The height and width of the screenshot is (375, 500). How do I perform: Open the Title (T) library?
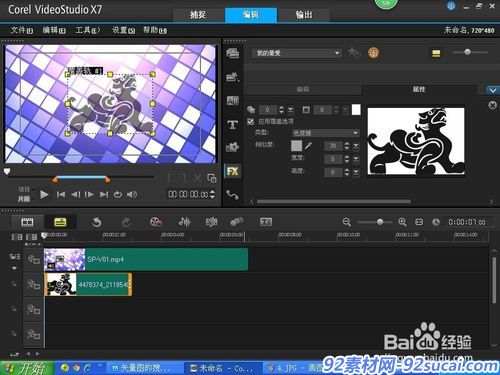click(x=233, y=125)
